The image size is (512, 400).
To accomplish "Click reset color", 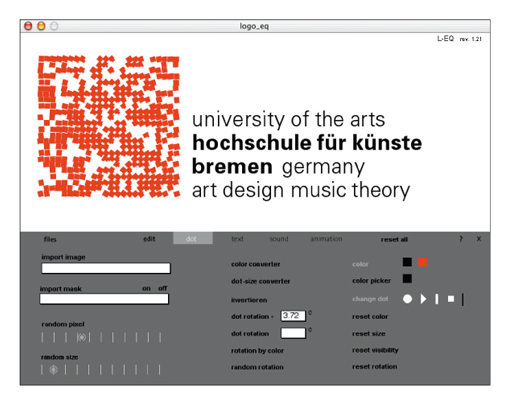I will click(370, 317).
